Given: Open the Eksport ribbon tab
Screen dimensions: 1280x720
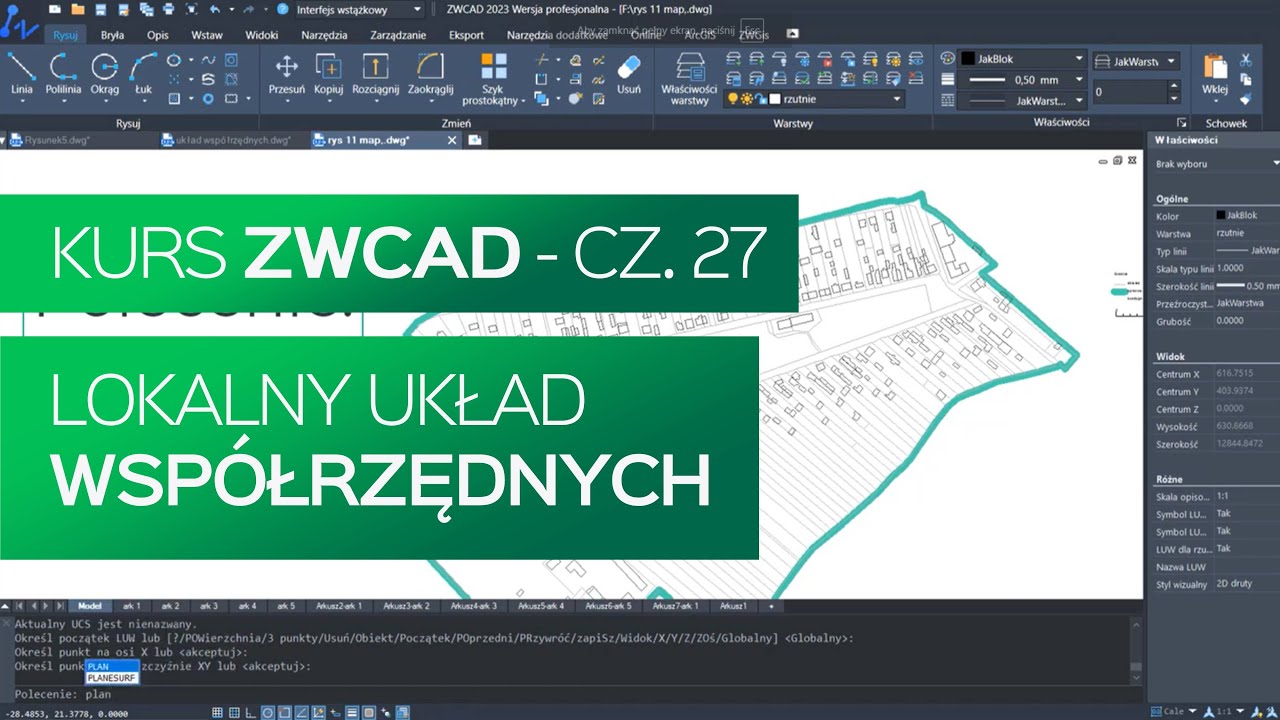Looking at the screenshot, I should tap(466, 34).
